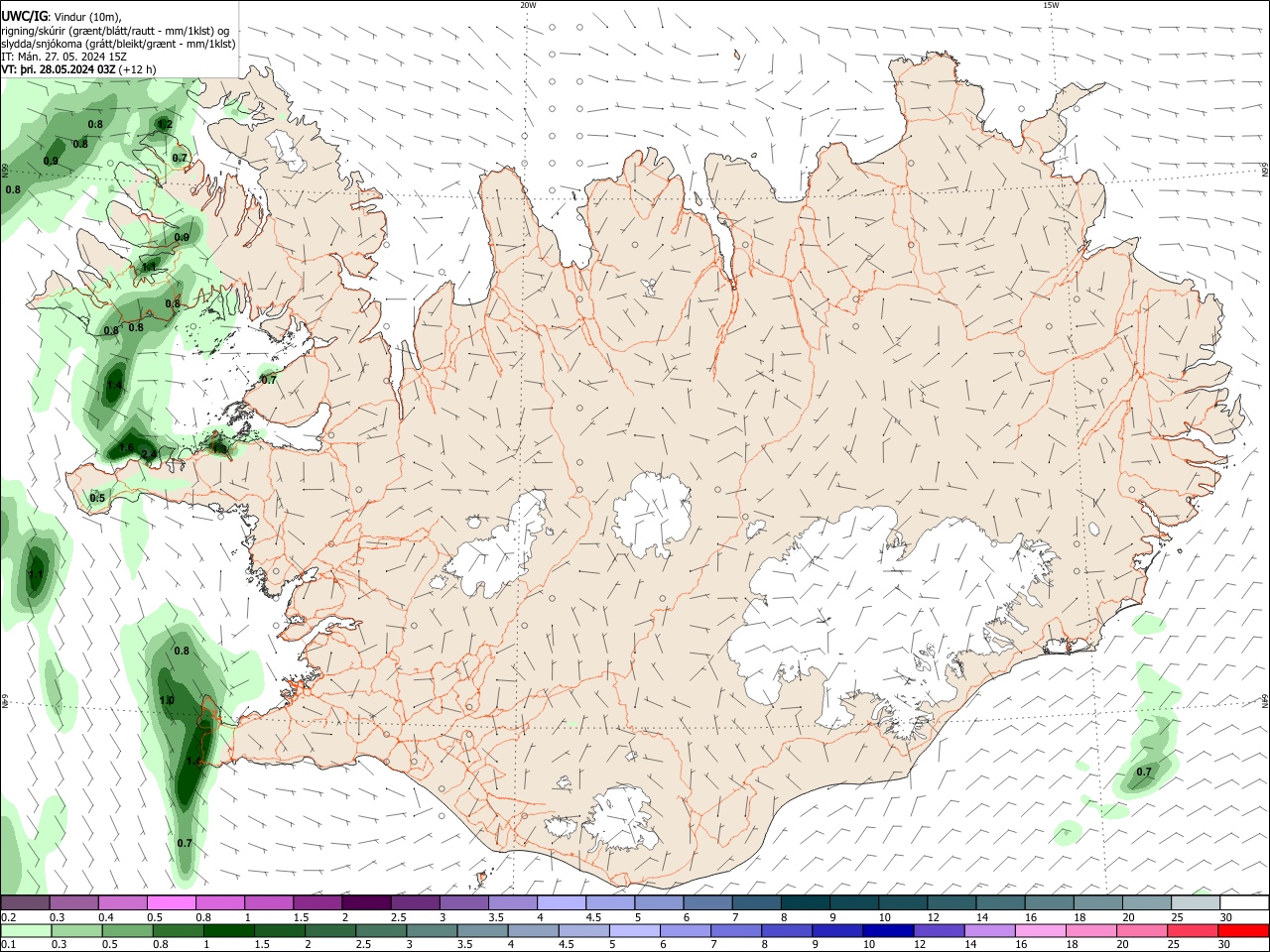Image resolution: width=1270 pixels, height=952 pixels.
Task: Click the "(+12 h)" forecast offset text
Action: 137,70
